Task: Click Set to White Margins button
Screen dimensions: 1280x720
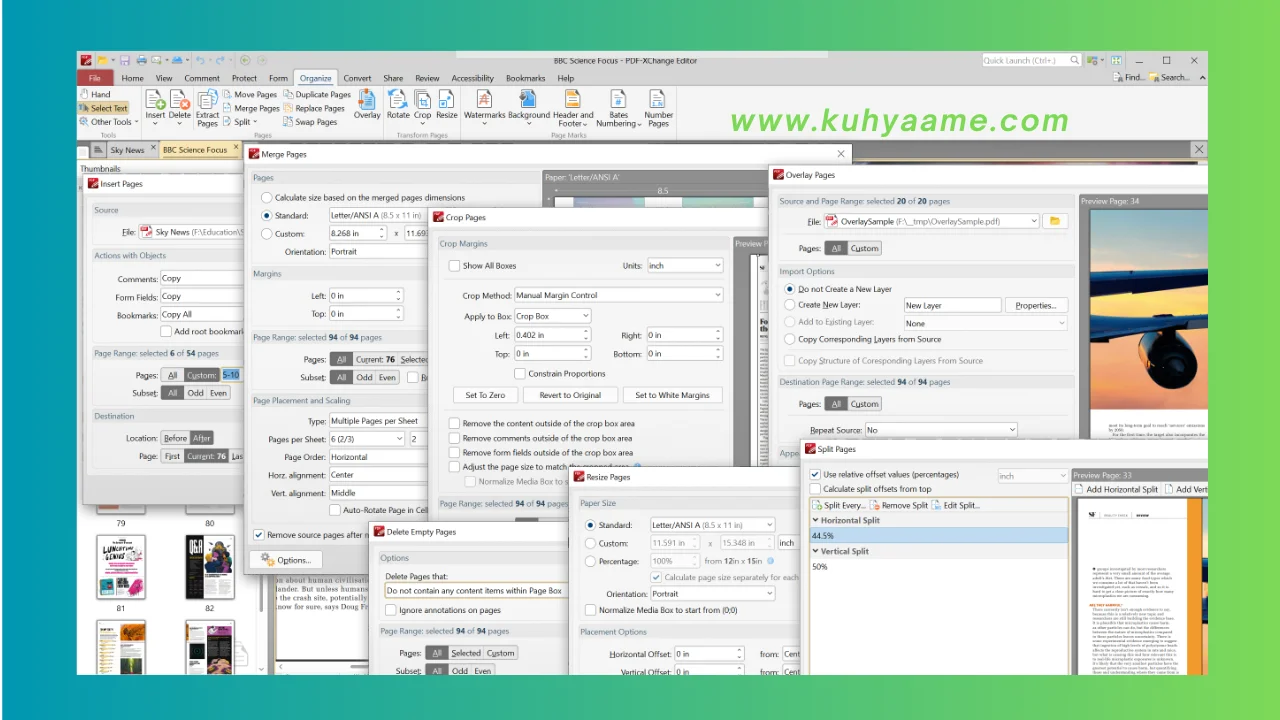Action: click(672, 395)
